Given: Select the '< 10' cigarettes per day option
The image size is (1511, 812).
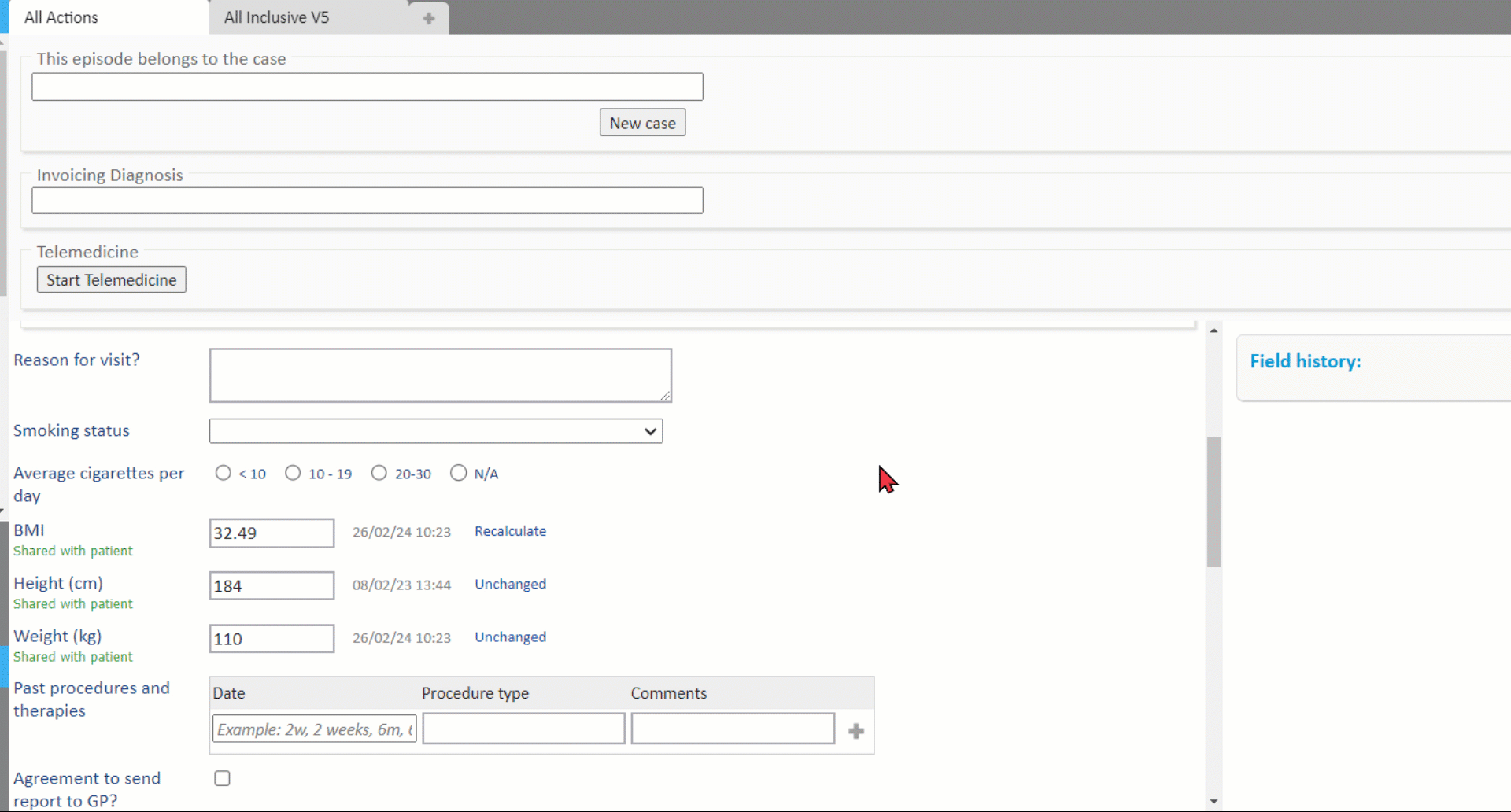Looking at the screenshot, I should pyautogui.click(x=224, y=473).
